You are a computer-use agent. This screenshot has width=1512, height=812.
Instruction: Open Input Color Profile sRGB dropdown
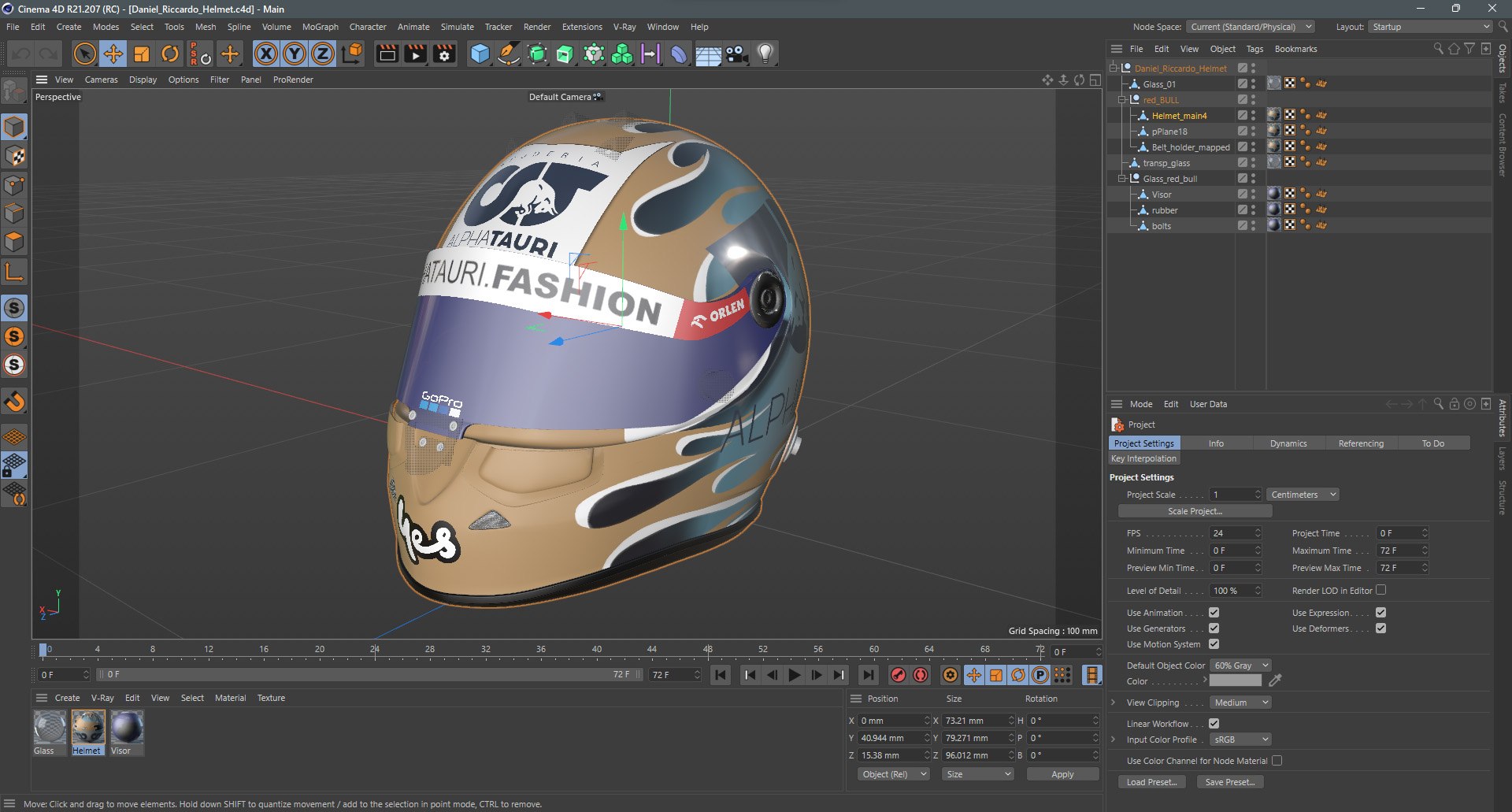(1240, 740)
